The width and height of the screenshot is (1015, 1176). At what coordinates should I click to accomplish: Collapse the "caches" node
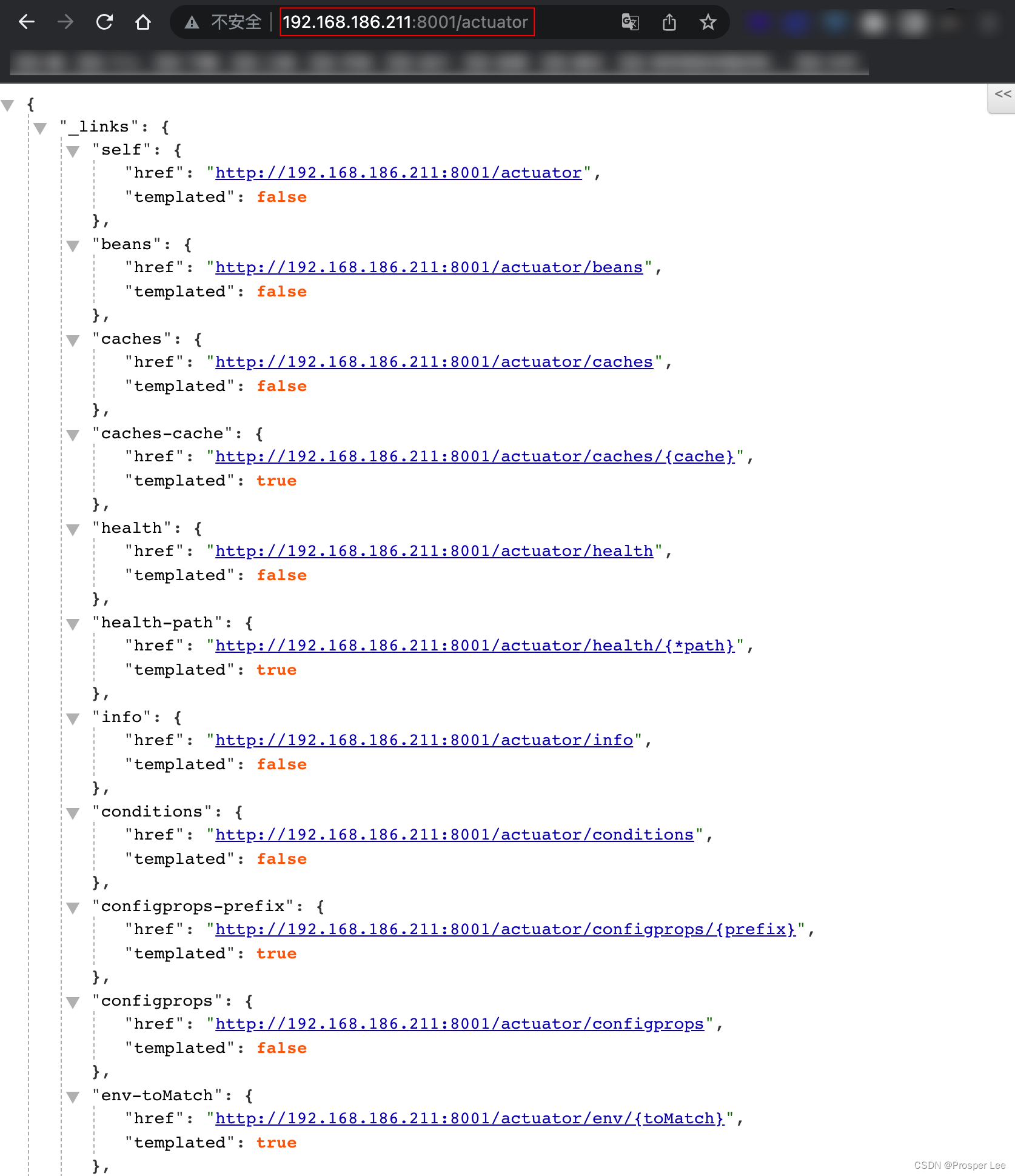[73, 341]
